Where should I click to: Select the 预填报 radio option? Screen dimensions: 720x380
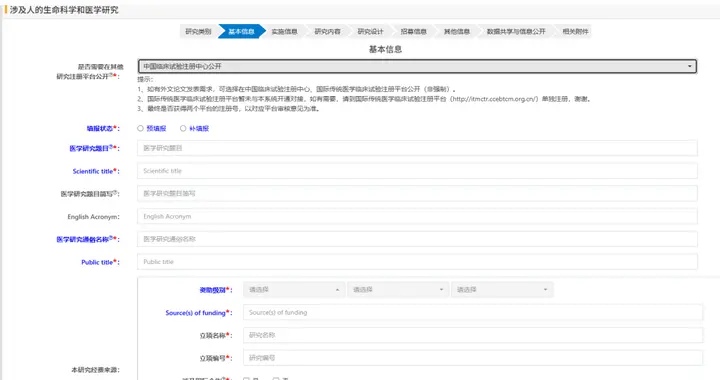coord(141,129)
